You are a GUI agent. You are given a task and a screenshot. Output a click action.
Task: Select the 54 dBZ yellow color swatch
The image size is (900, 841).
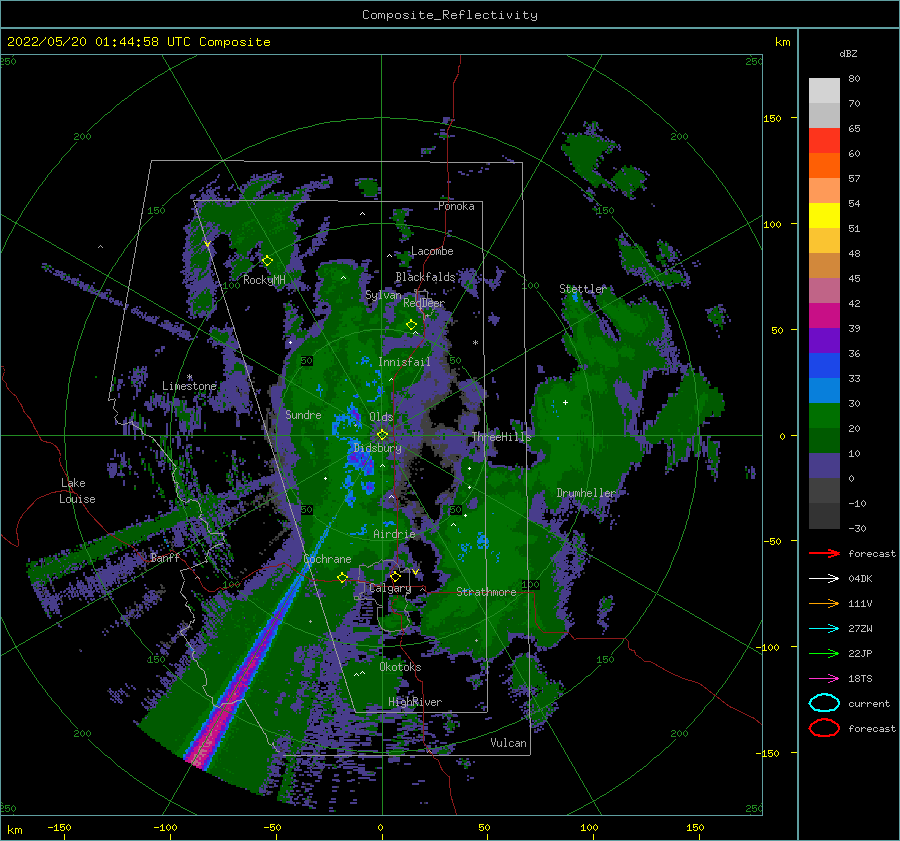(x=824, y=215)
